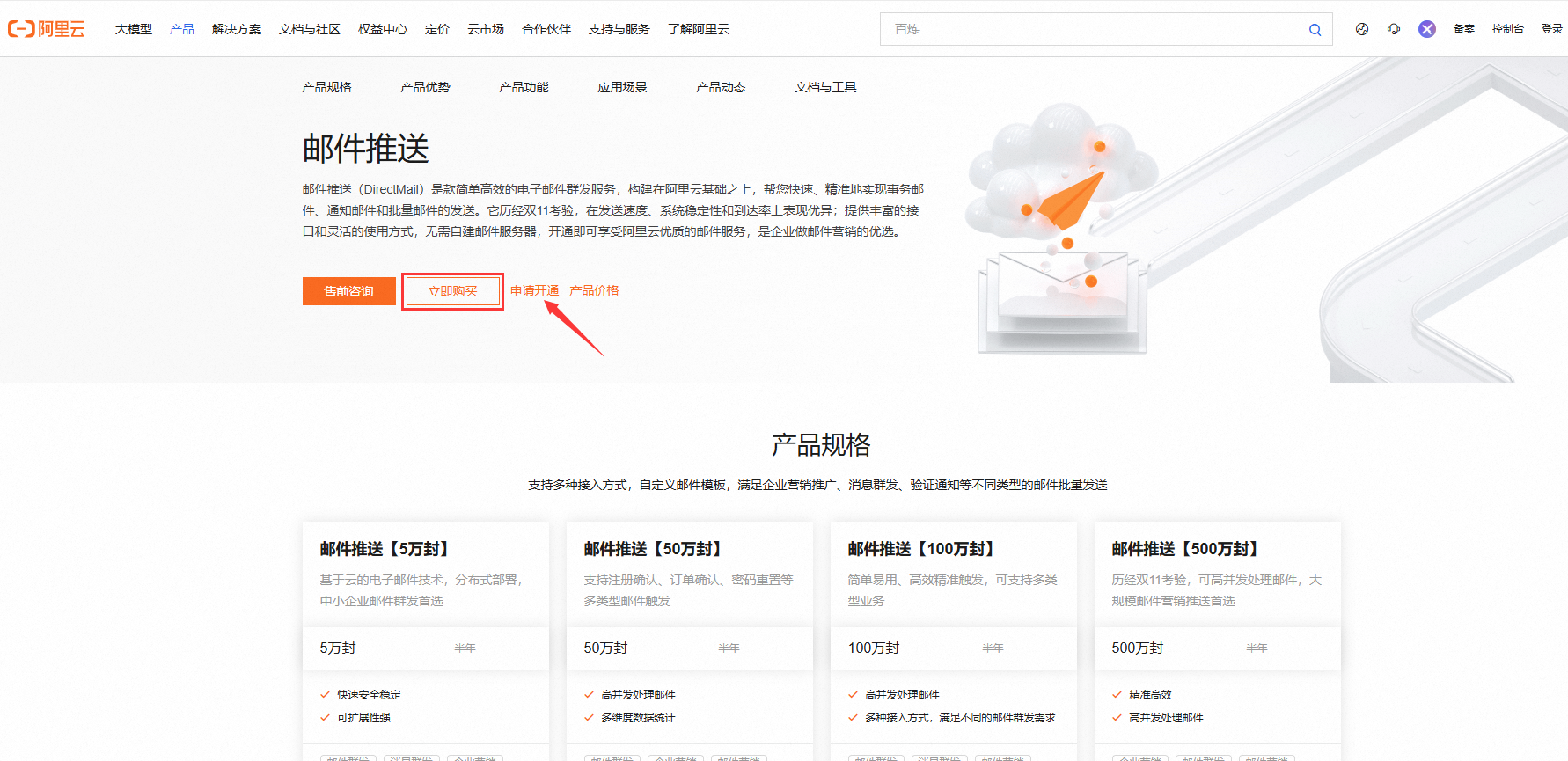Switch to the 产品优势 tab
The image size is (1568, 761).
point(425,87)
